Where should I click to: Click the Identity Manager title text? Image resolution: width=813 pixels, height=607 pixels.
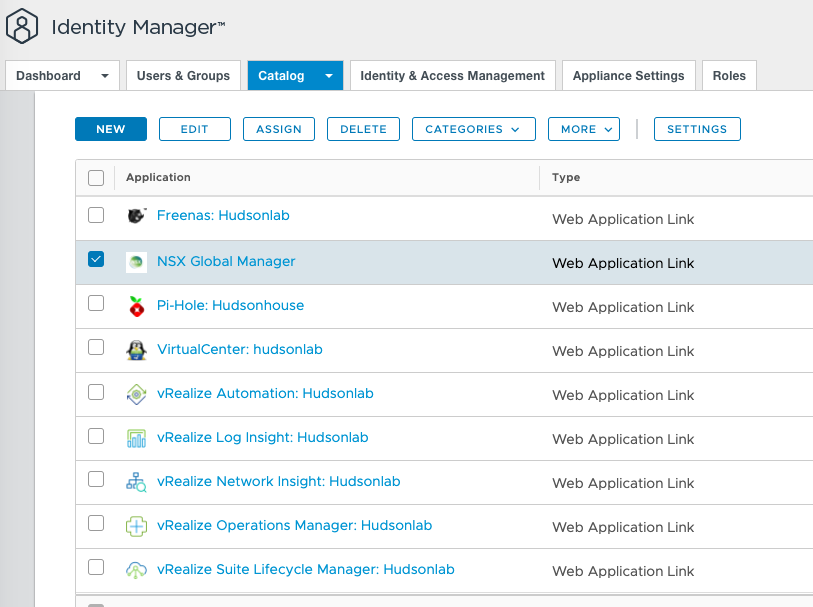[x=138, y=27]
